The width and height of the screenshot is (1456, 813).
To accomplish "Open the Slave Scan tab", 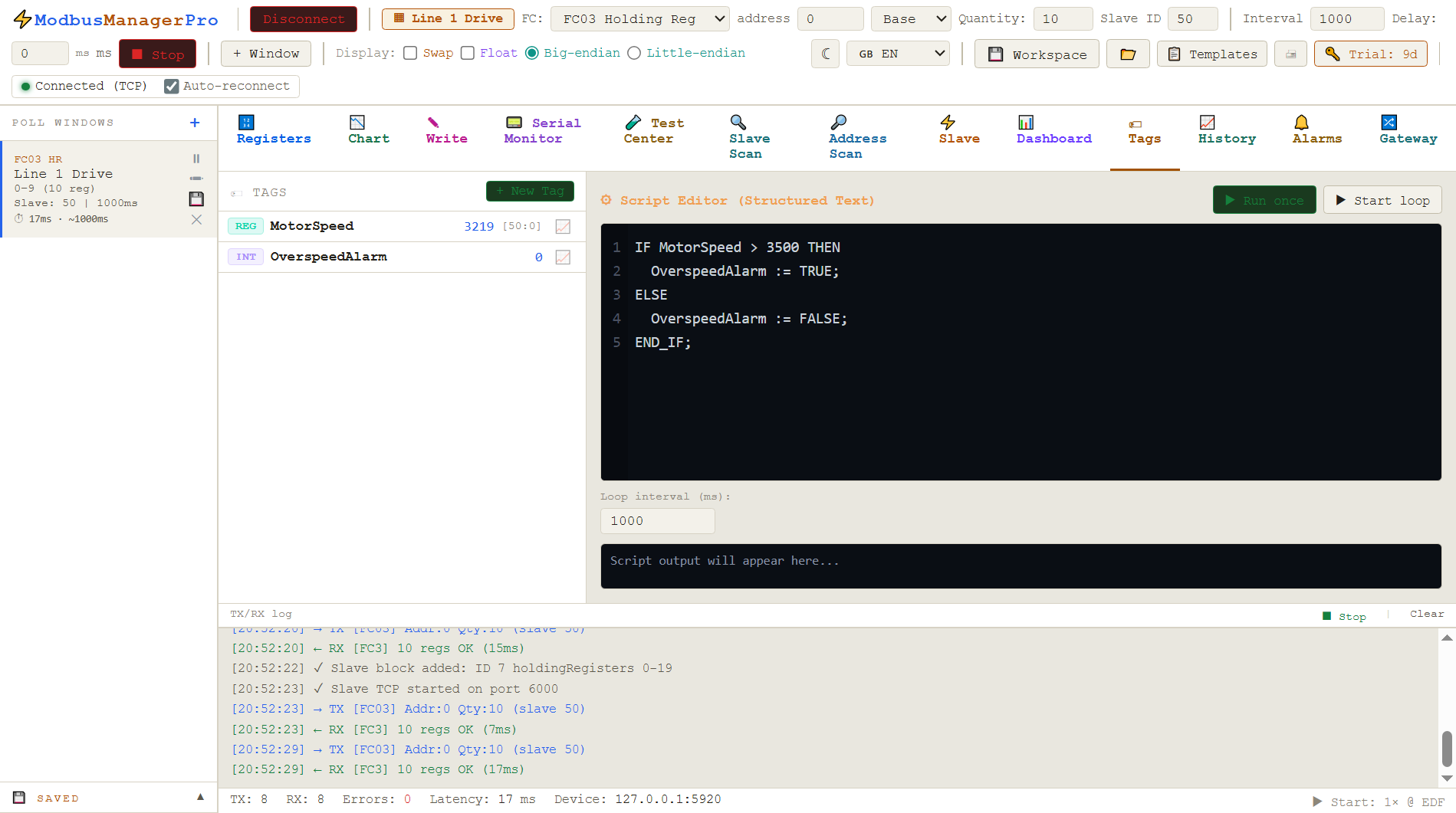I will [749, 138].
